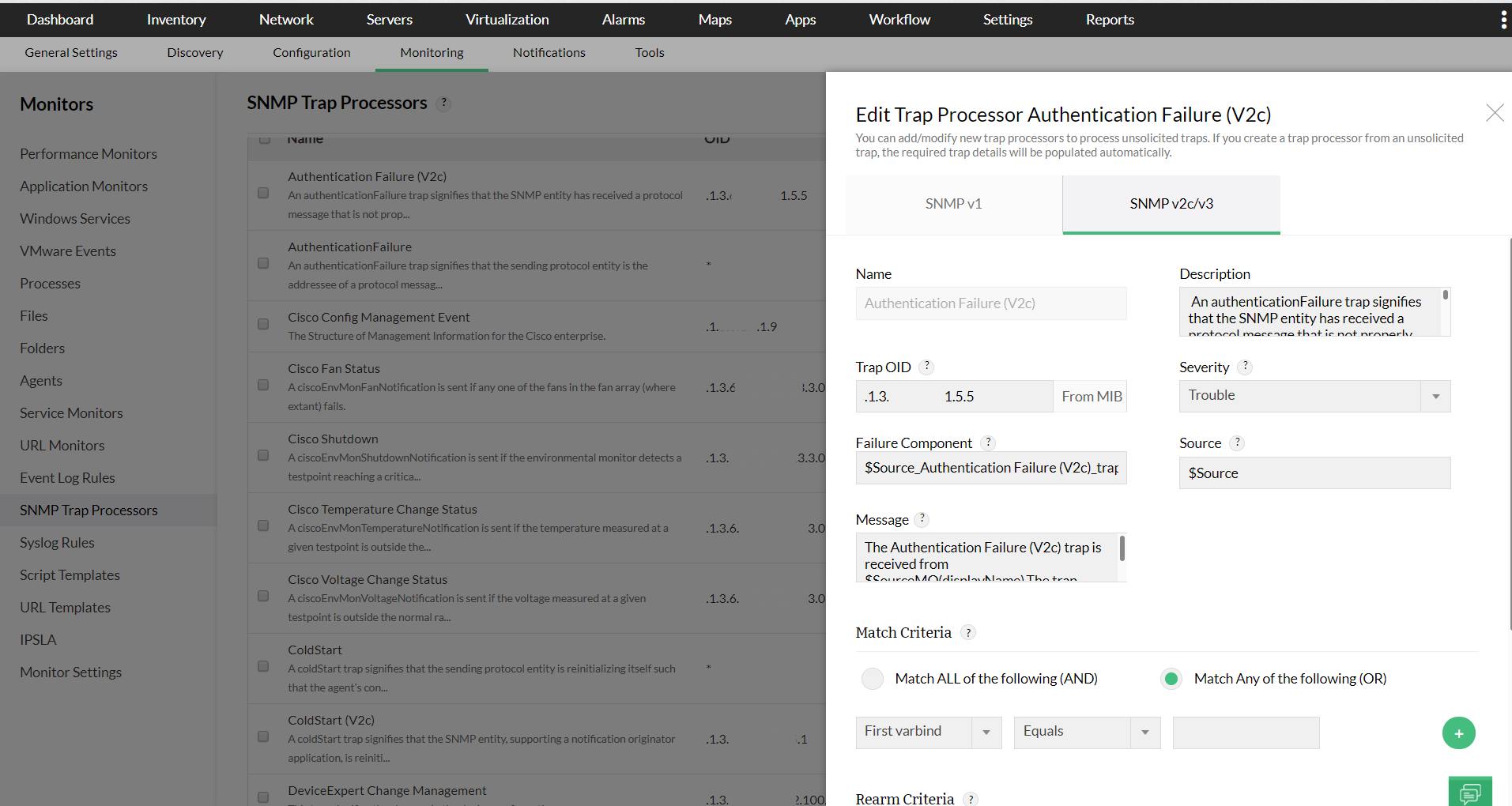Click the Message field help icon

921,519
